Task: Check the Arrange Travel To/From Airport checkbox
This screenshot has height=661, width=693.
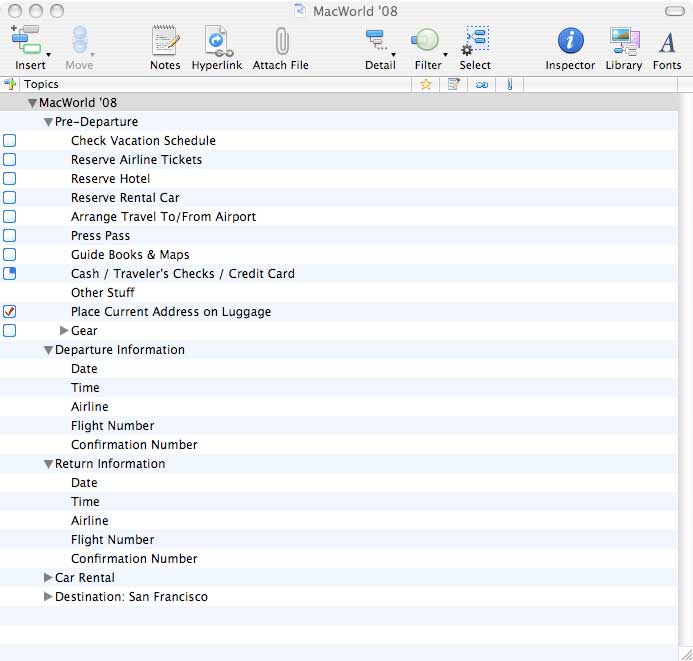Action: tap(9, 217)
